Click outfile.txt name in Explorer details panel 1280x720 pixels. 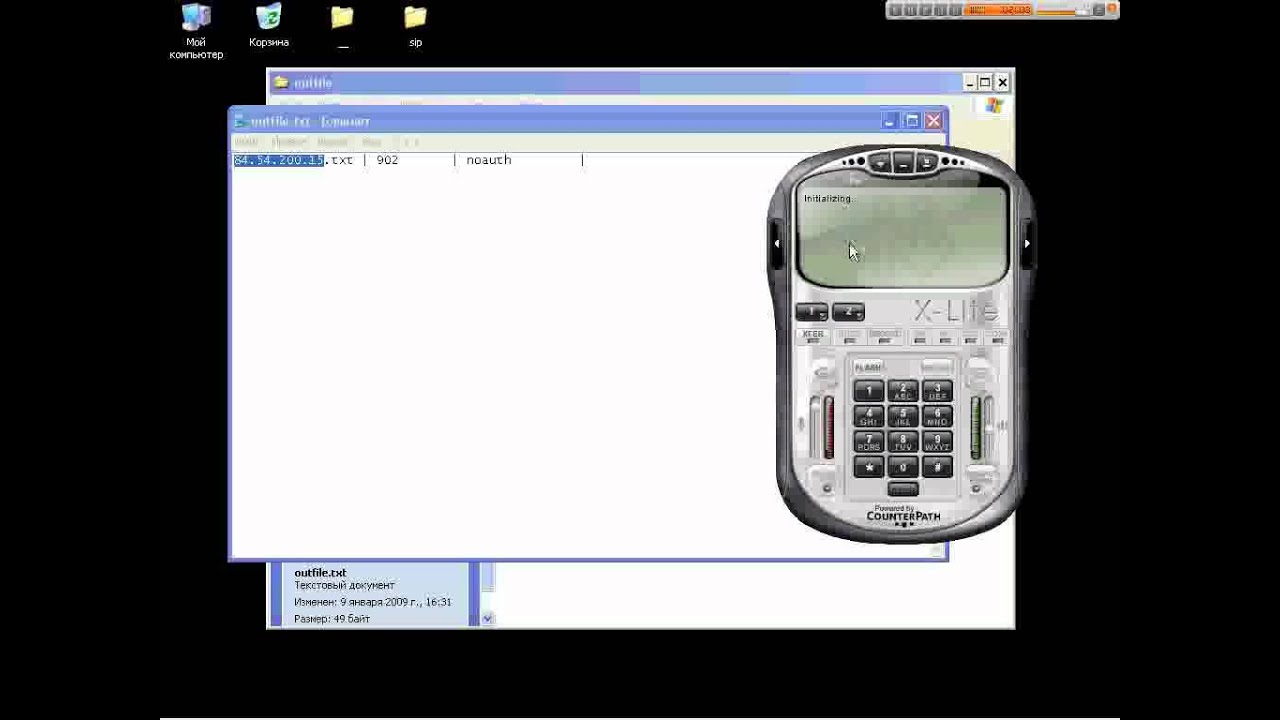pyautogui.click(x=320, y=573)
